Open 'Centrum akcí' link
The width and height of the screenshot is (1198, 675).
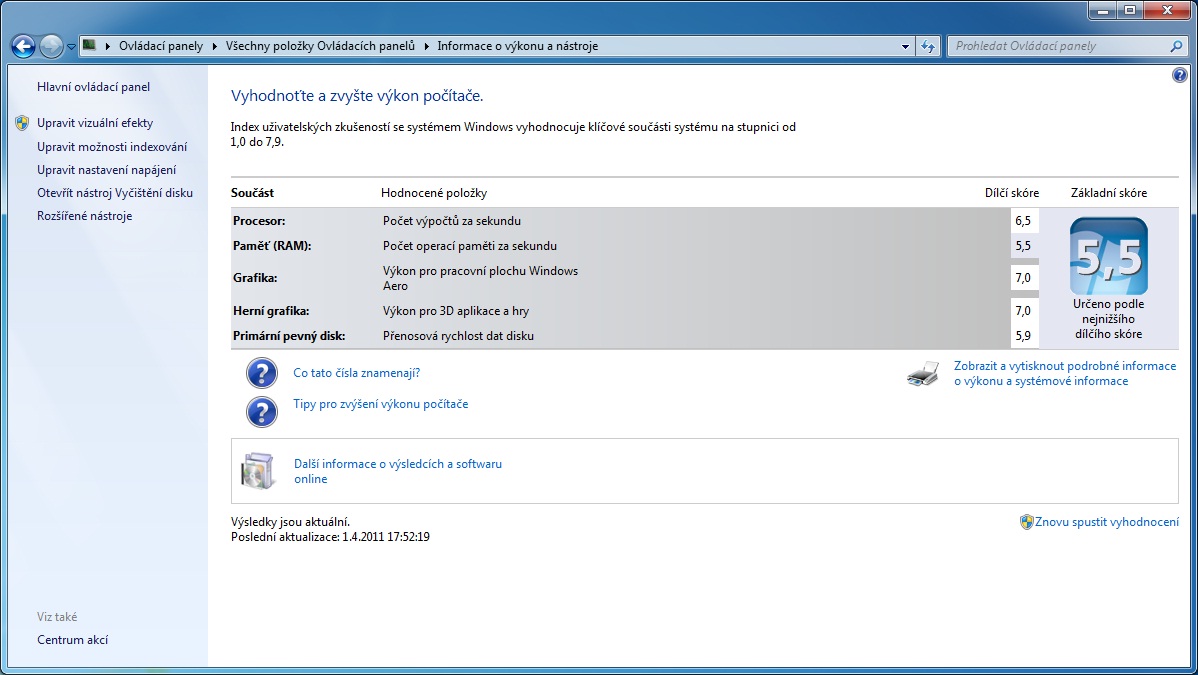click(x=72, y=640)
